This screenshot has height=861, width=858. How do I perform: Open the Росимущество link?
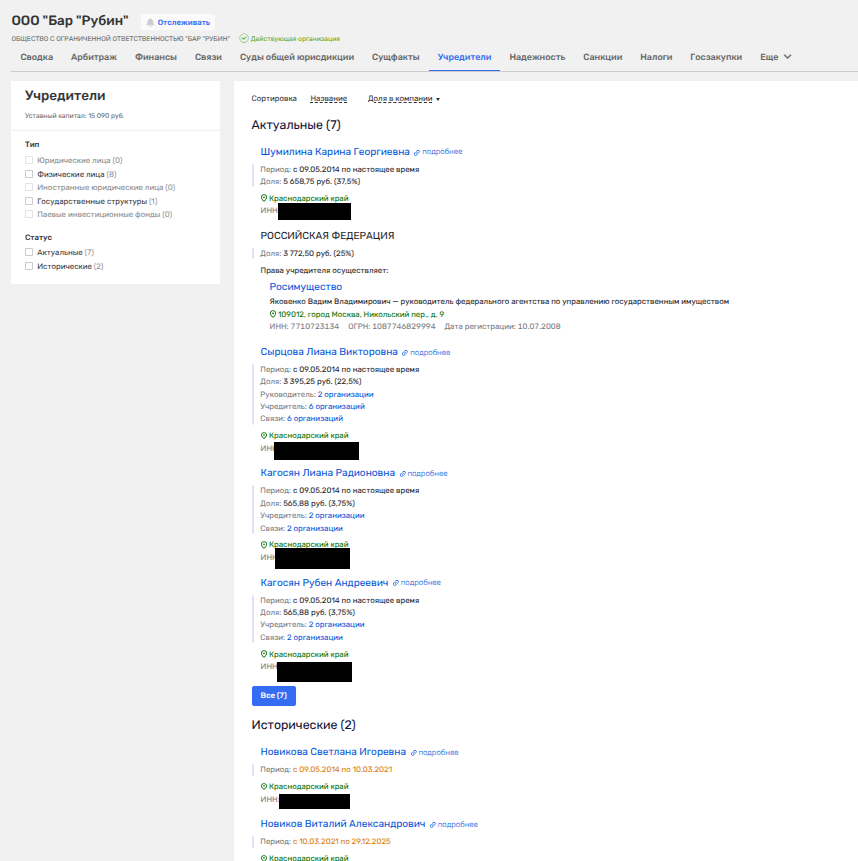(x=305, y=287)
